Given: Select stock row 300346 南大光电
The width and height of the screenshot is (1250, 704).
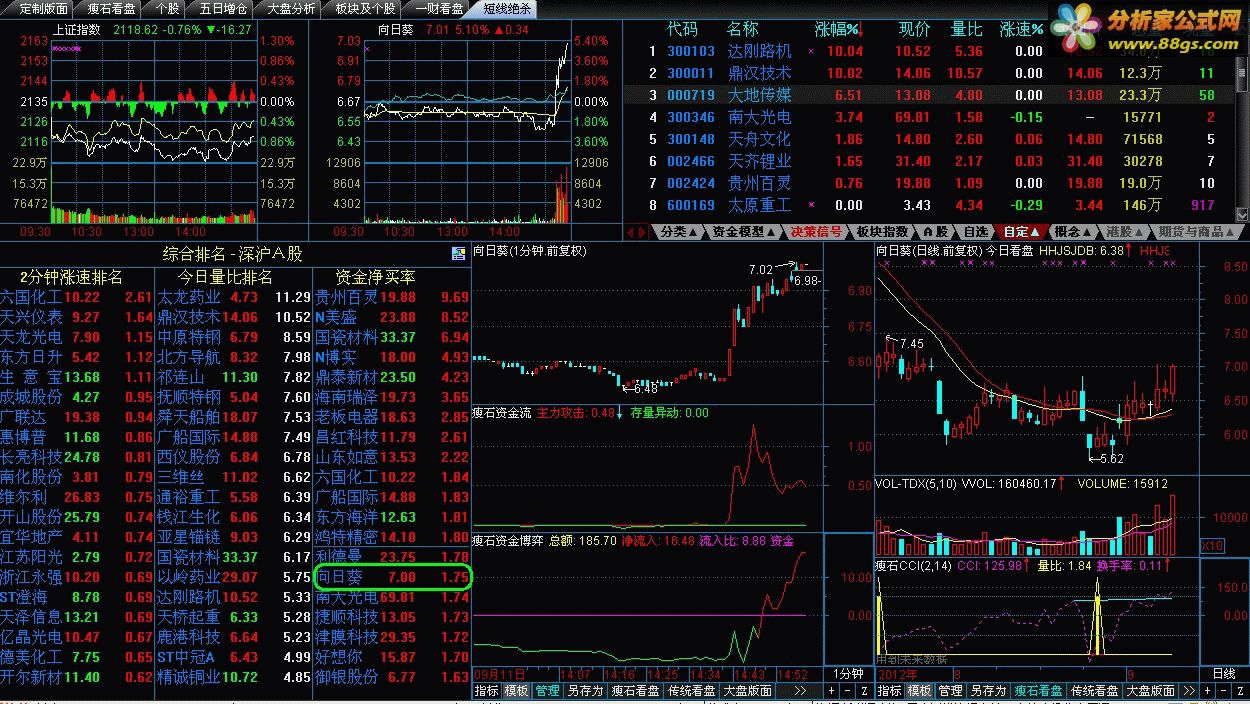Looking at the screenshot, I should click(931, 117).
